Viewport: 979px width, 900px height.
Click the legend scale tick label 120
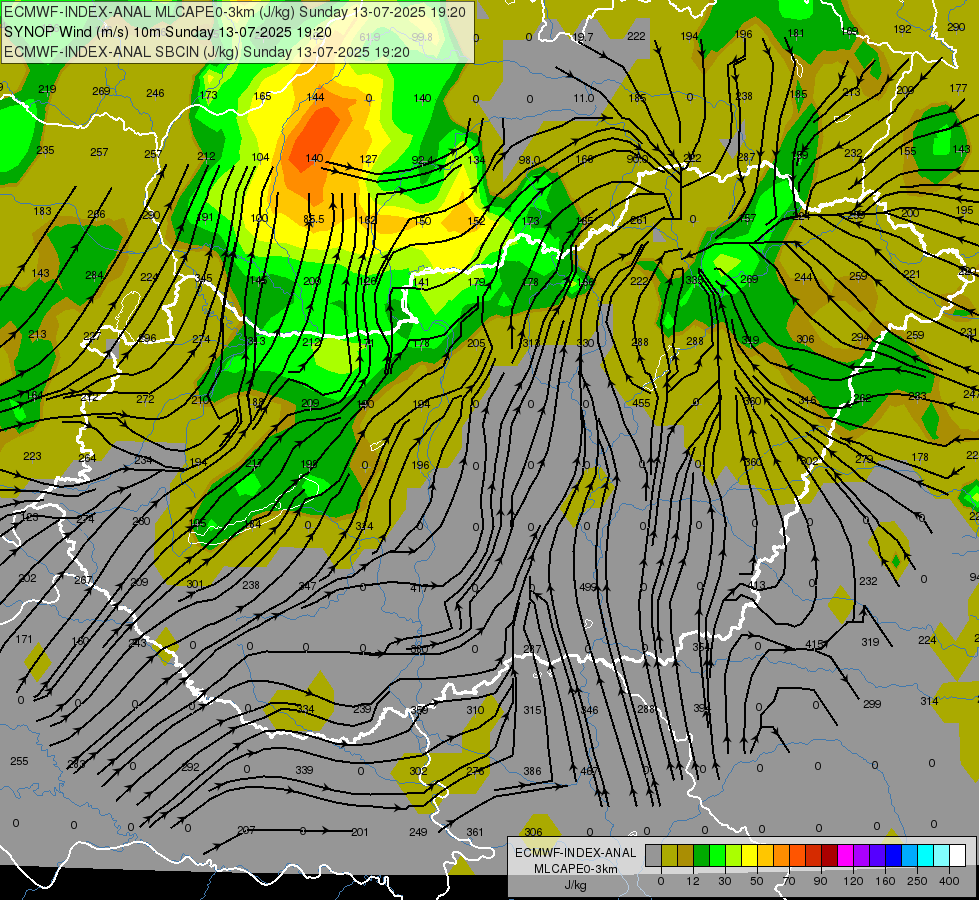[854, 881]
